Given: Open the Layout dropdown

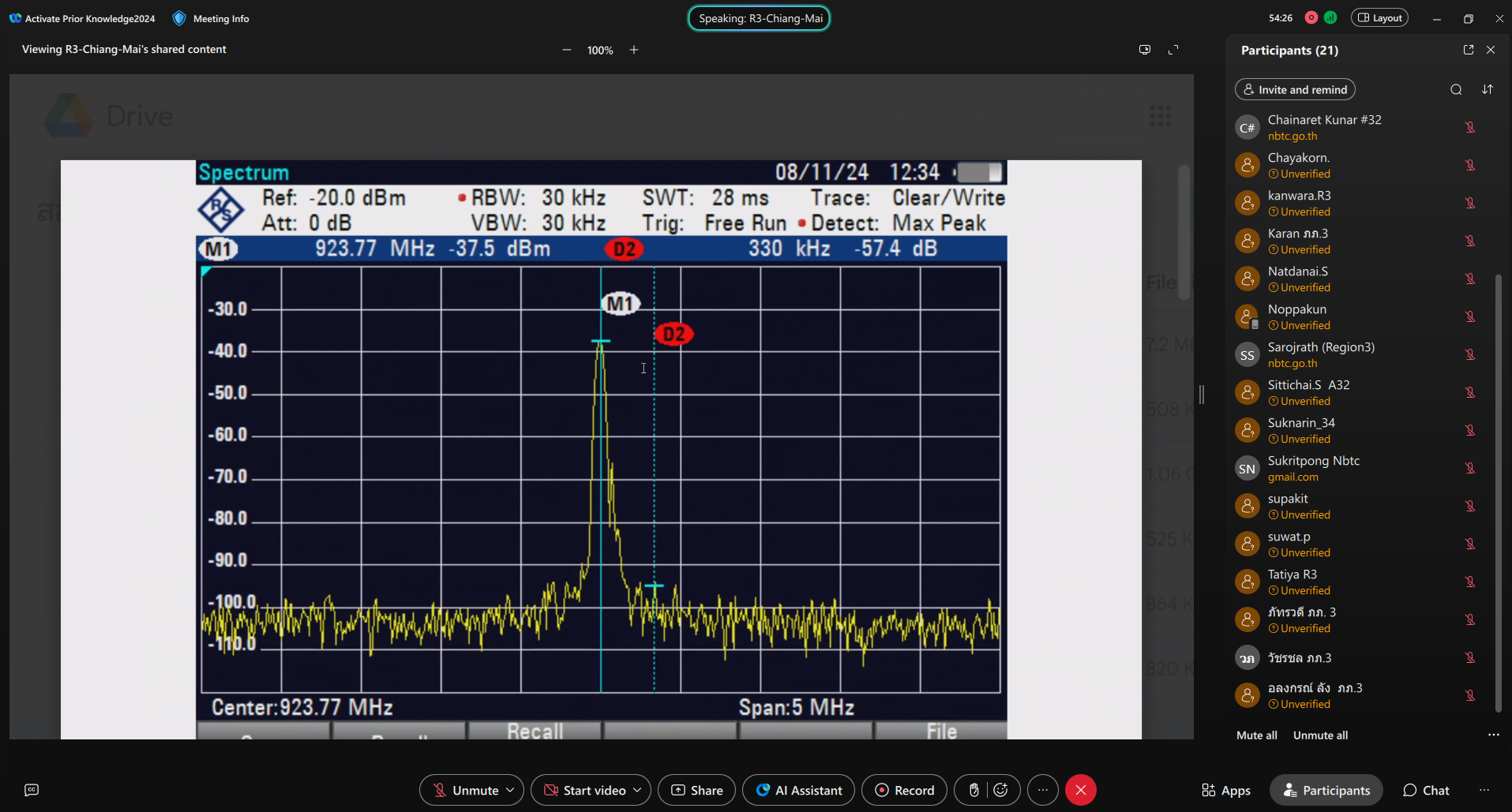Looking at the screenshot, I should click(1379, 17).
